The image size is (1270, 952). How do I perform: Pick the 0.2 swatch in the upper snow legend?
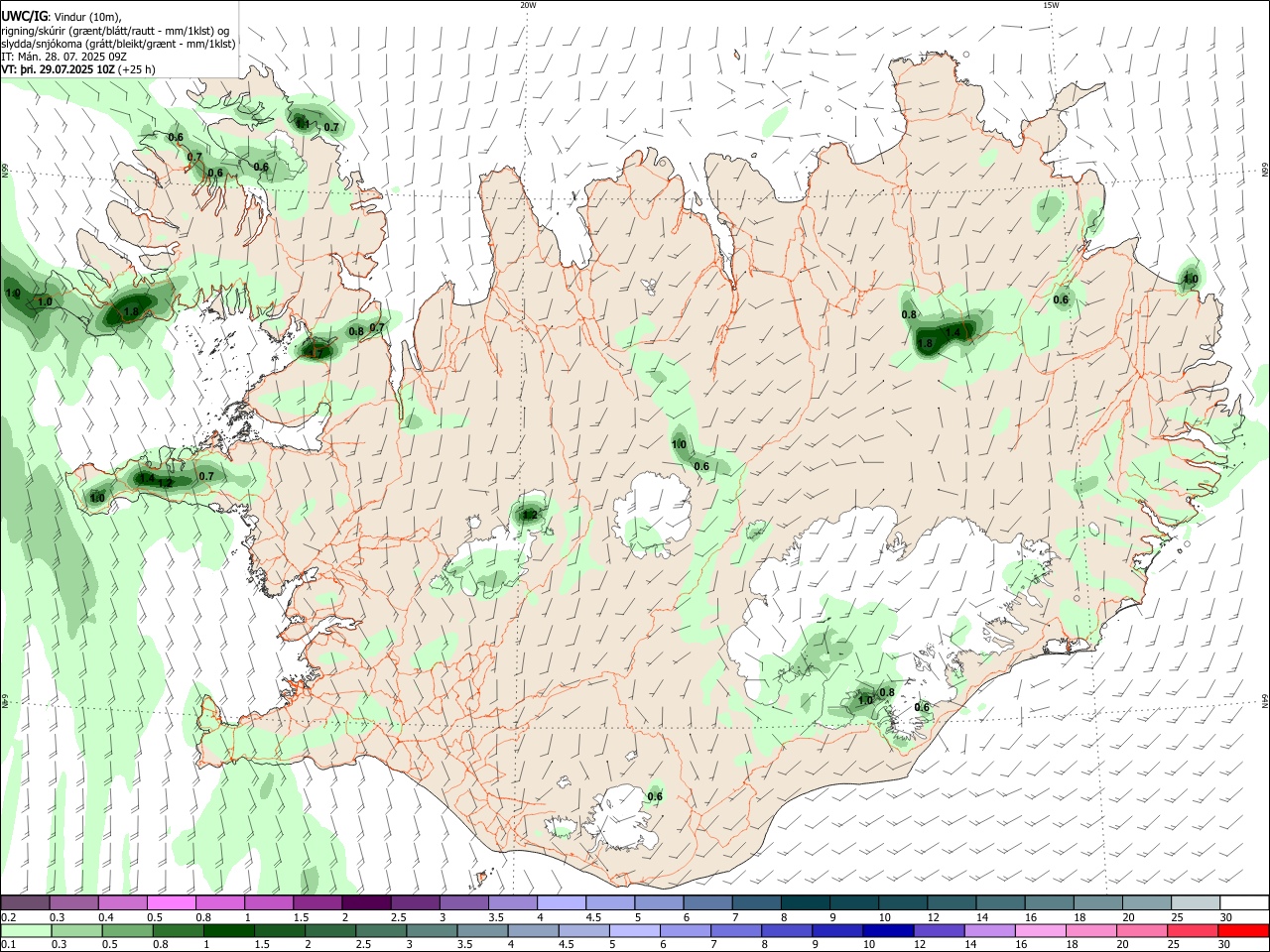[x=25, y=902]
